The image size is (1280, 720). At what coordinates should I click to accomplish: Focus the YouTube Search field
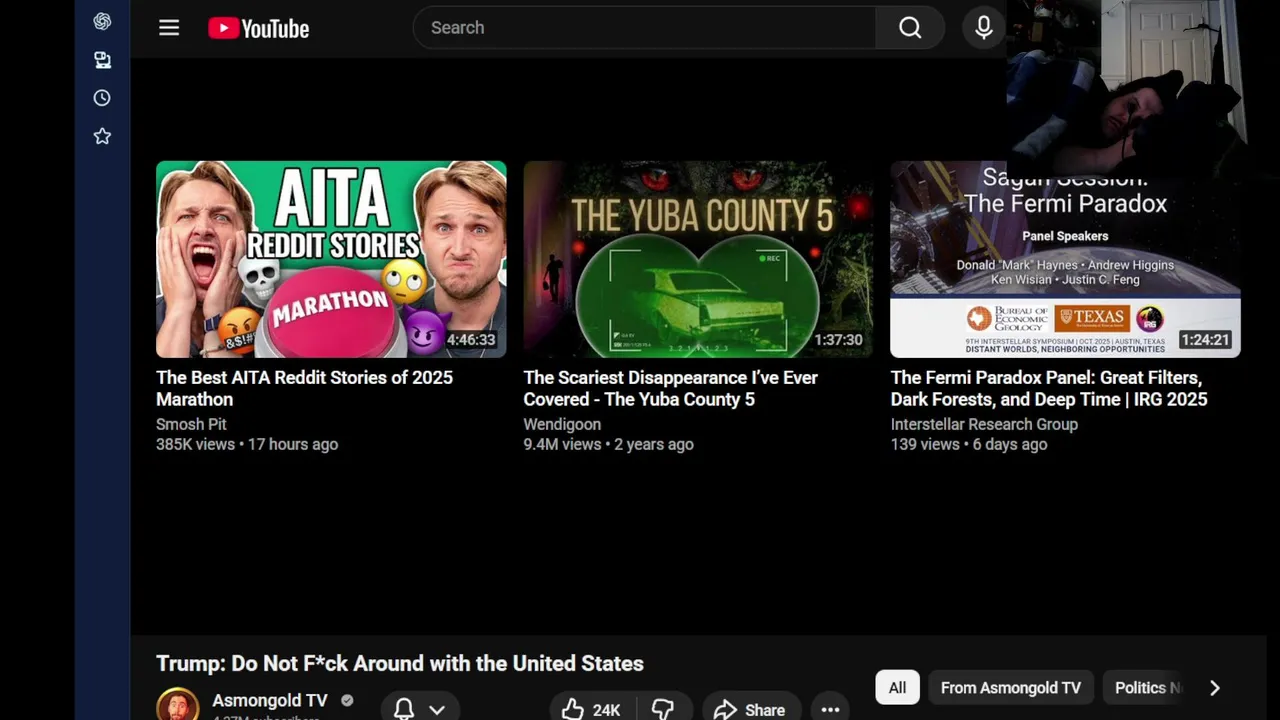[x=644, y=28]
